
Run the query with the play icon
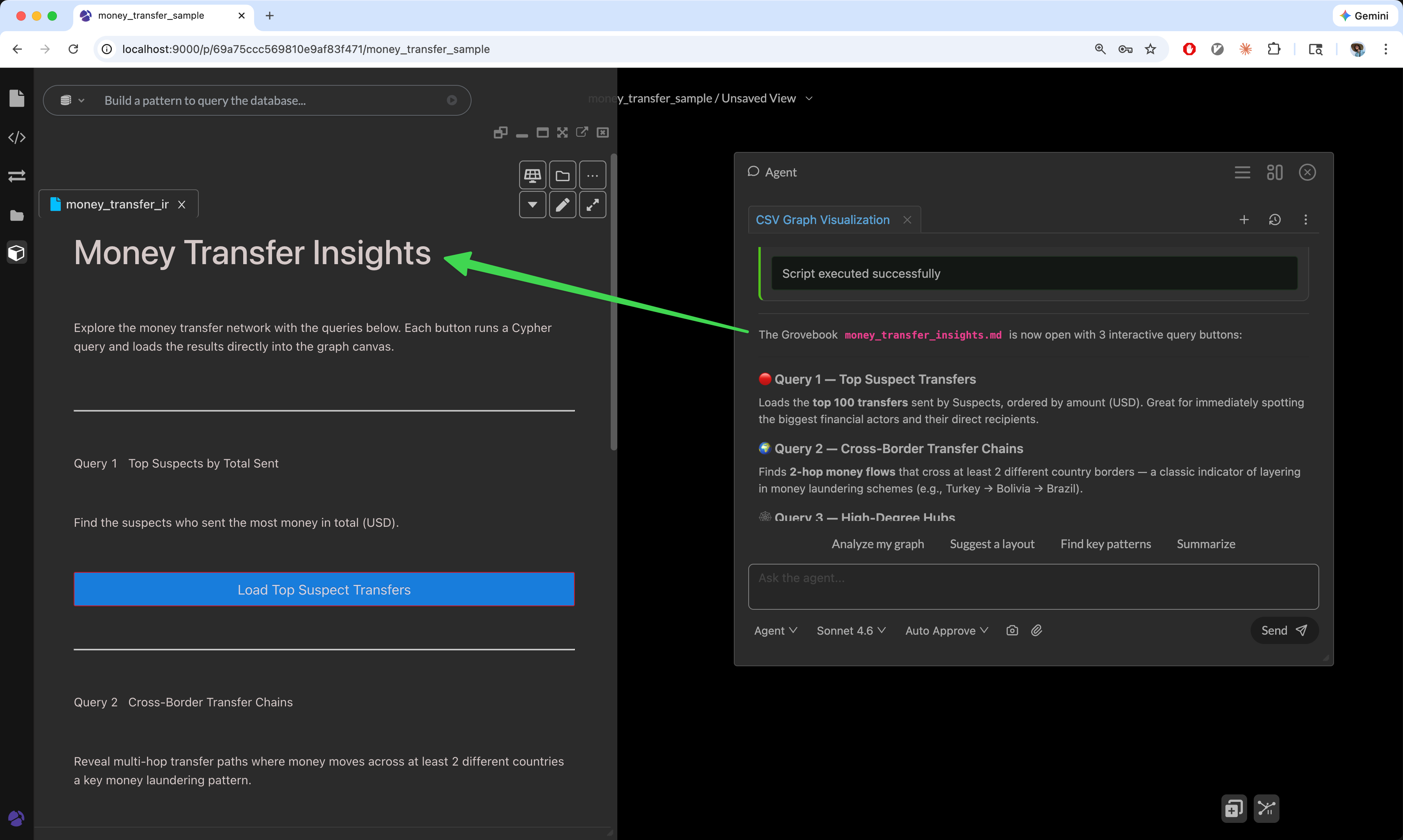pyautogui.click(x=452, y=100)
